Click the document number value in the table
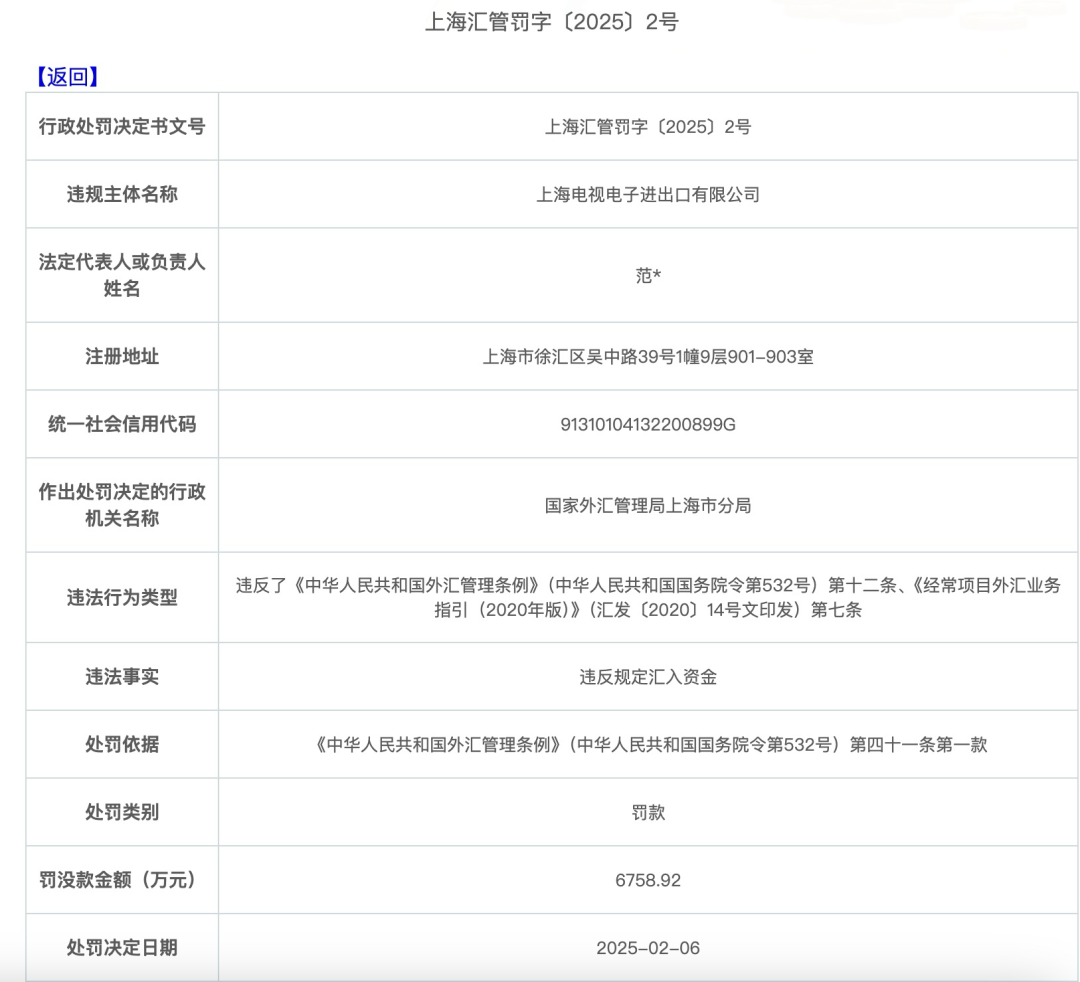Viewport: 1080px width, 982px height. [x=648, y=126]
